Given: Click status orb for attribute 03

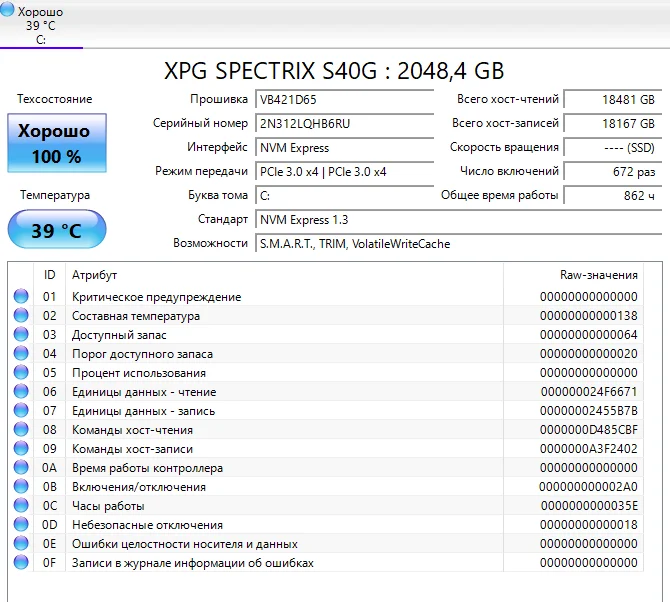Looking at the screenshot, I should point(21,334).
